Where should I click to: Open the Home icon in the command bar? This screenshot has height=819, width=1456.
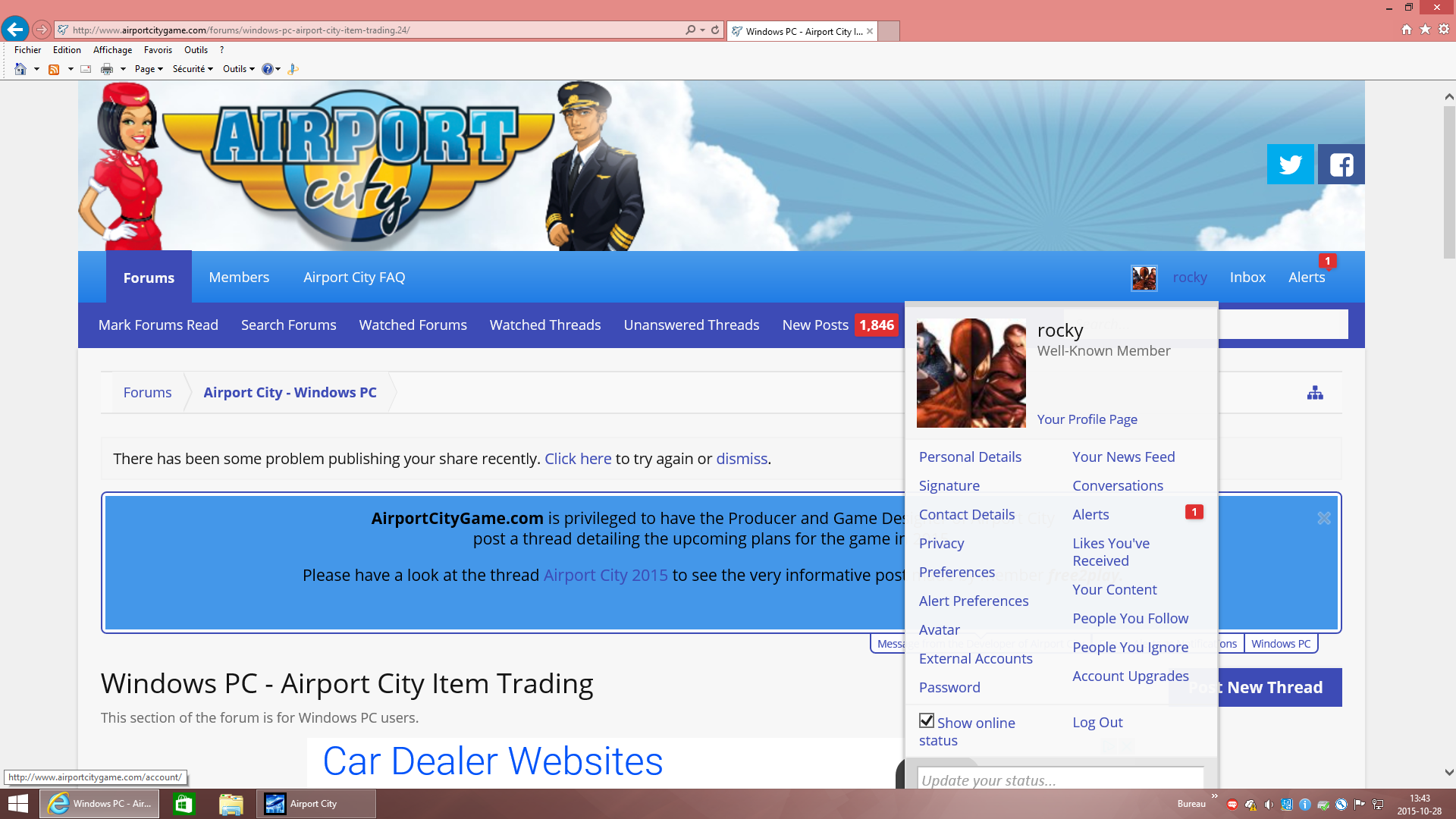[x=20, y=69]
